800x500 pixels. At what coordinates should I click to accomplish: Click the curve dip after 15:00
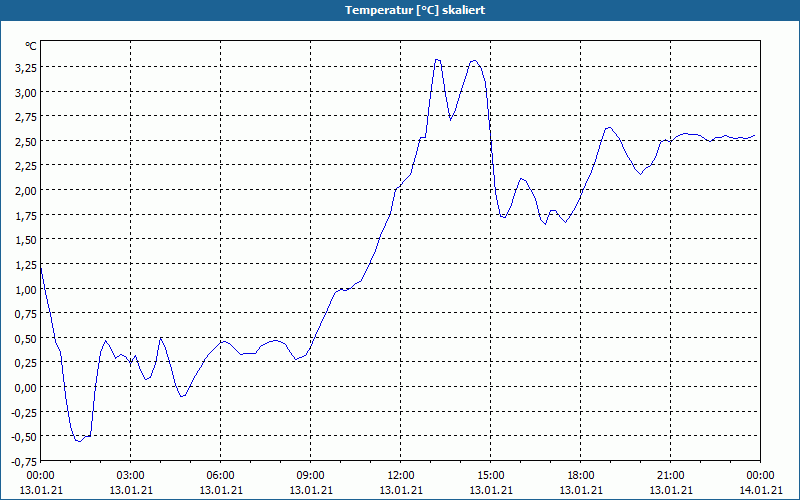click(504, 217)
